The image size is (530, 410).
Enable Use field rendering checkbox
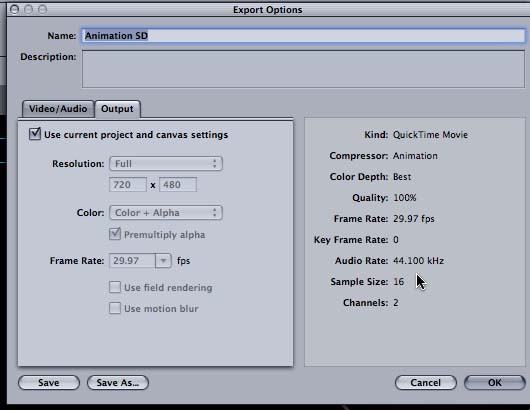[115, 287]
